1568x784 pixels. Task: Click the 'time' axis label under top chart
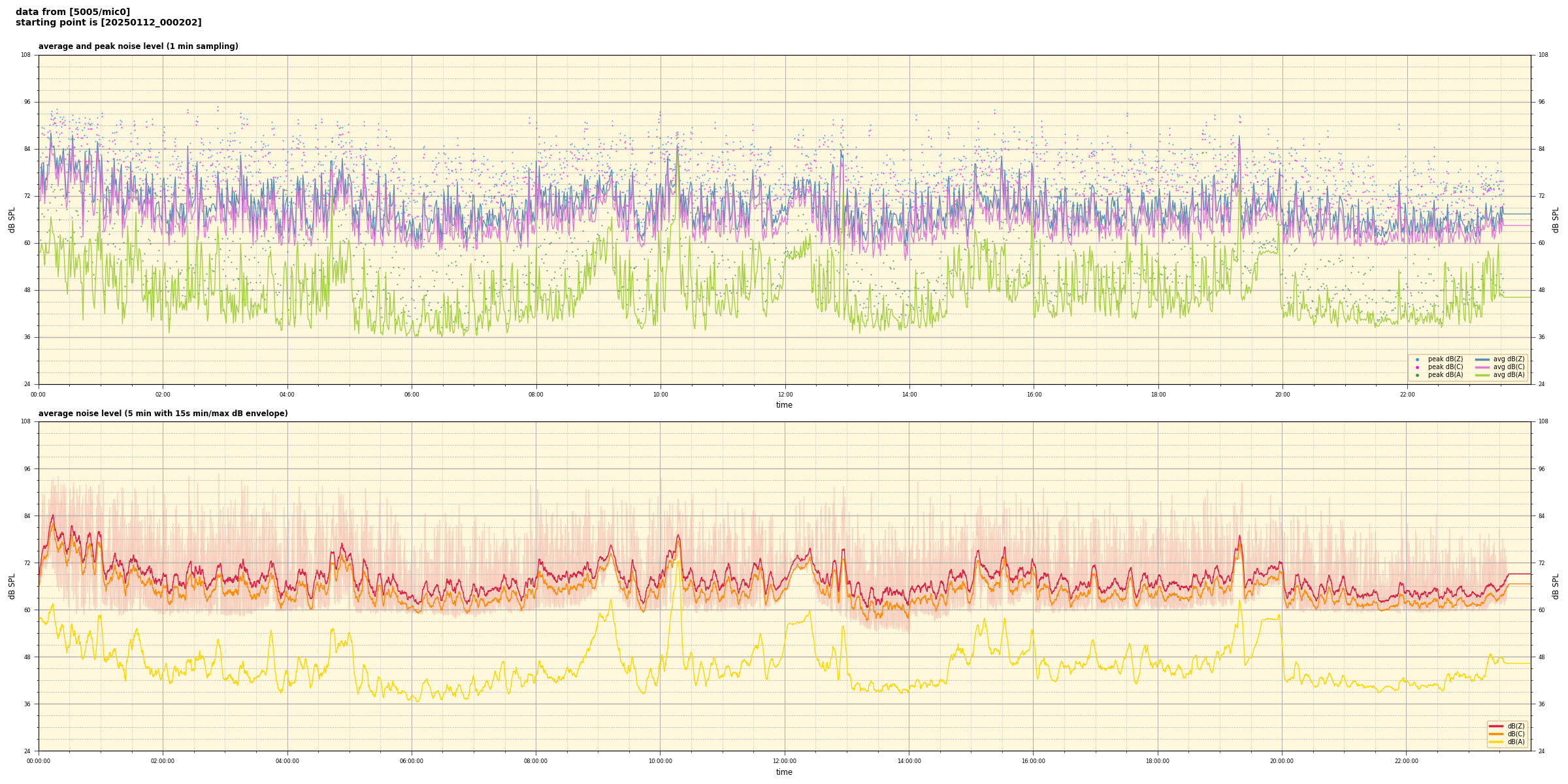784,405
